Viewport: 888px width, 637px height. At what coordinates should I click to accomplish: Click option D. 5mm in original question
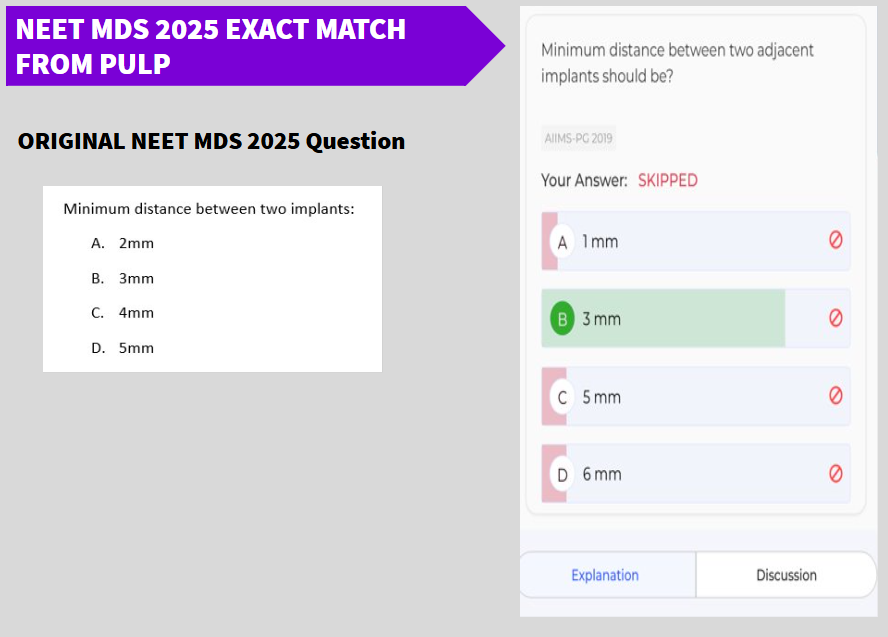(x=122, y=348)
